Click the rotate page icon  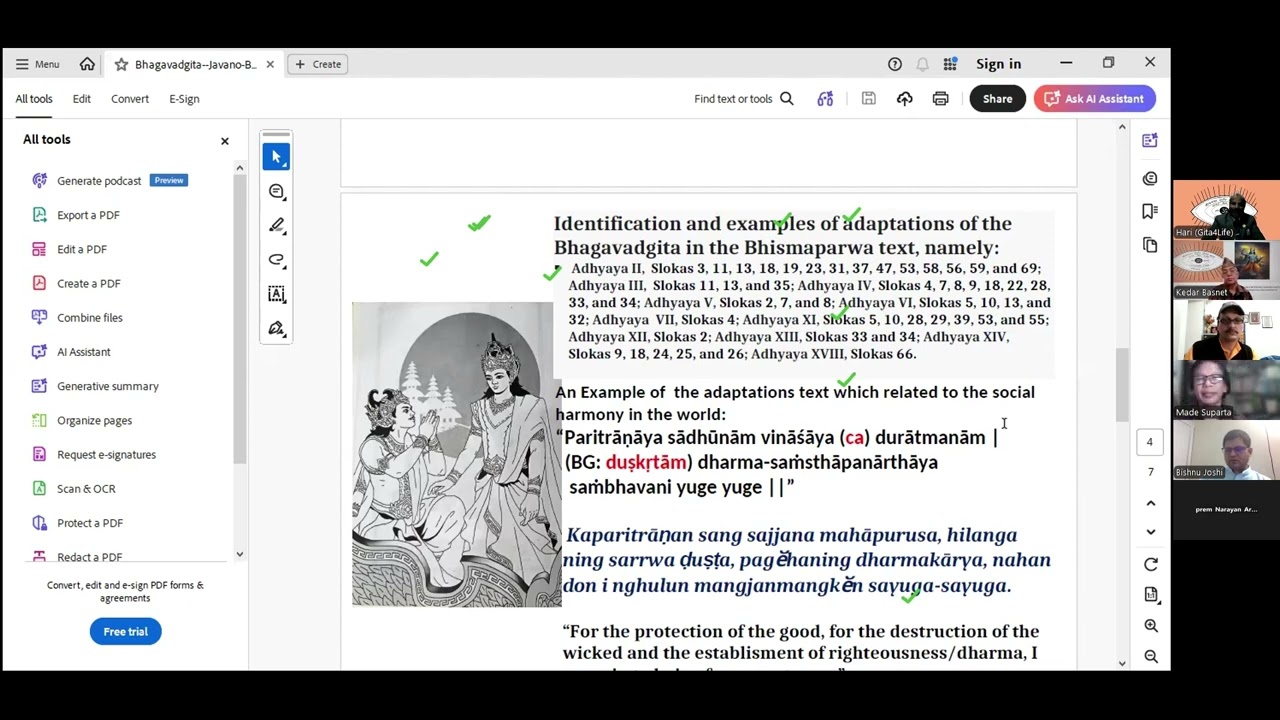1151,565
